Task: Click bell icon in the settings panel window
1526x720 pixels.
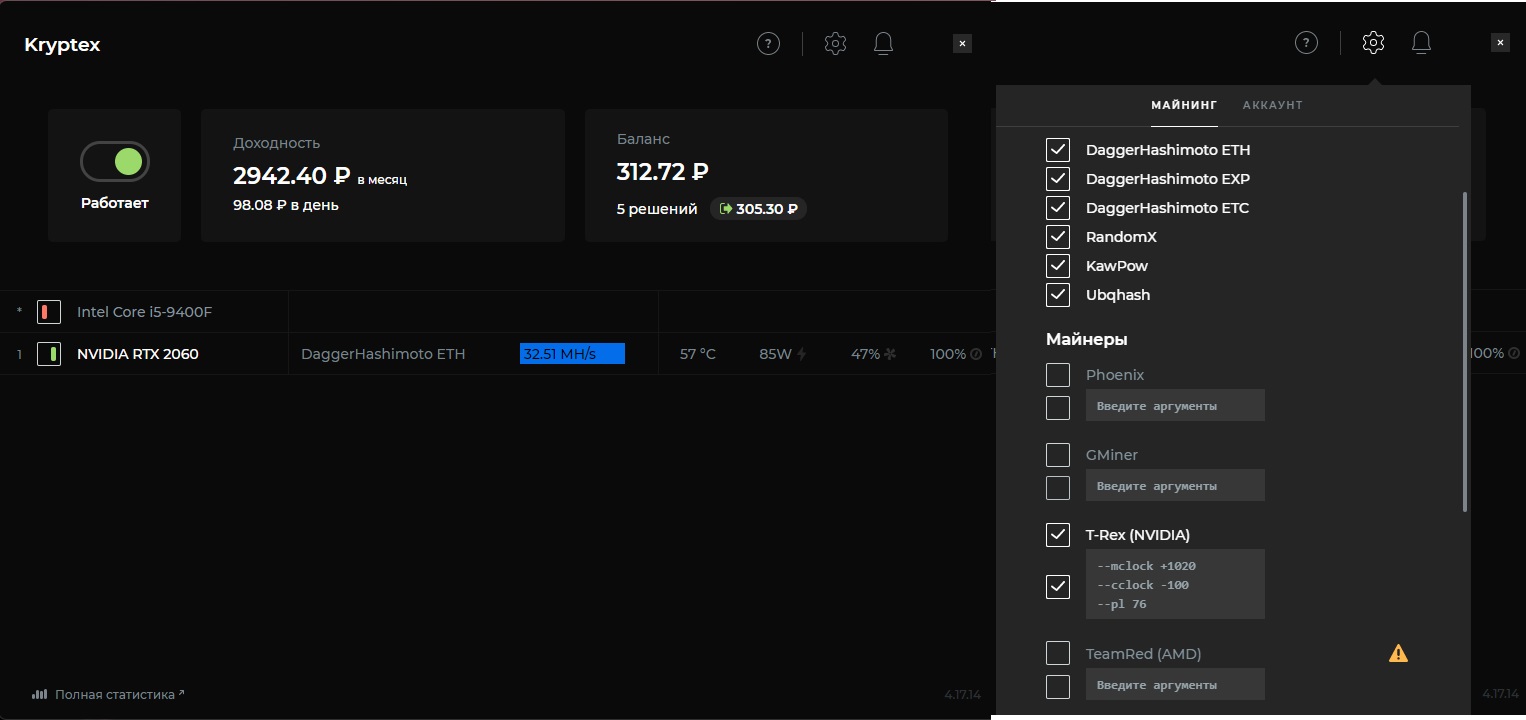Action: tap(1421, 42)
